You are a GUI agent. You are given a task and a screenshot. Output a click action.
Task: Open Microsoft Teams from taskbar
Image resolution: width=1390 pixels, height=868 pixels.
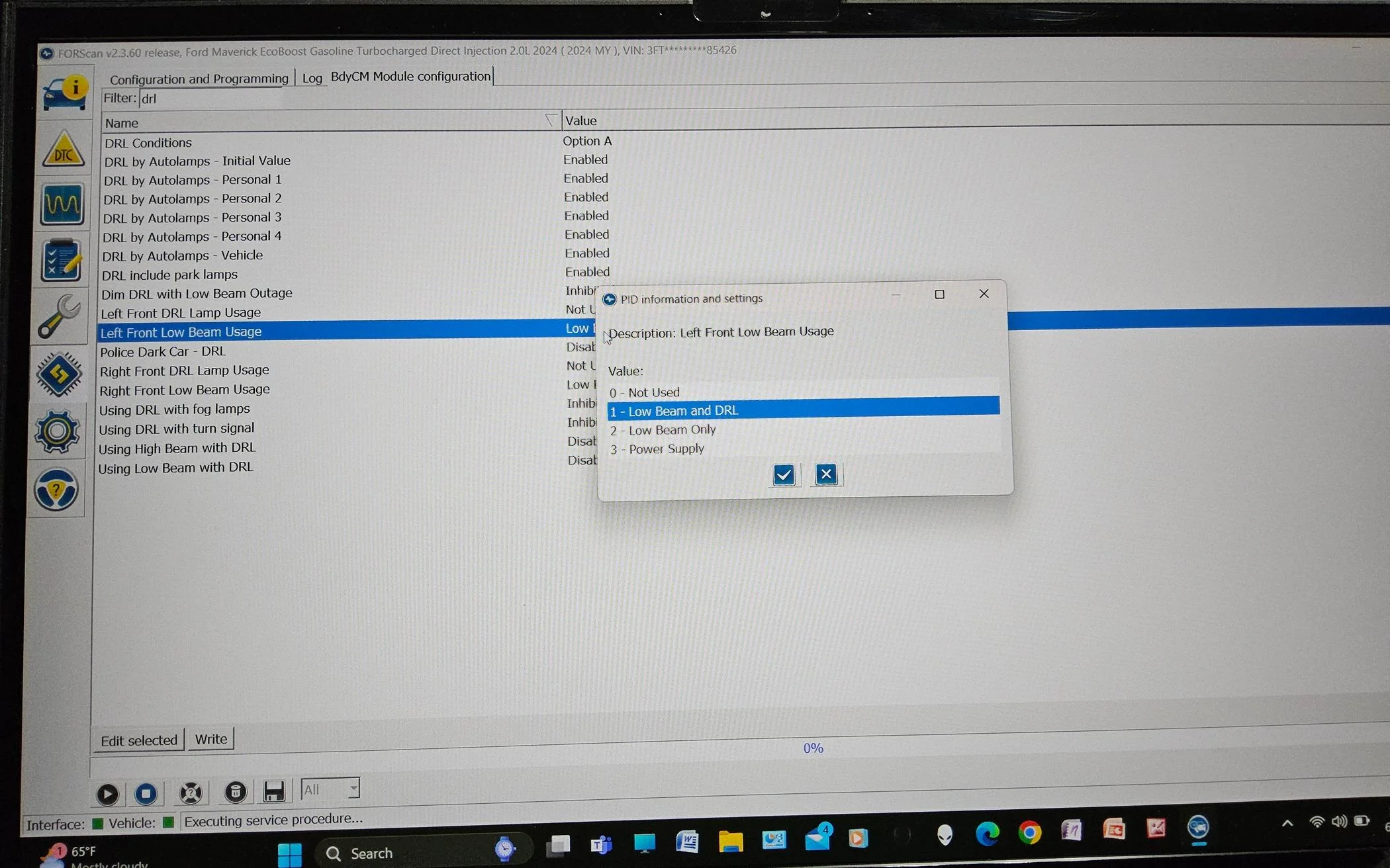click(x=602, y=844)
